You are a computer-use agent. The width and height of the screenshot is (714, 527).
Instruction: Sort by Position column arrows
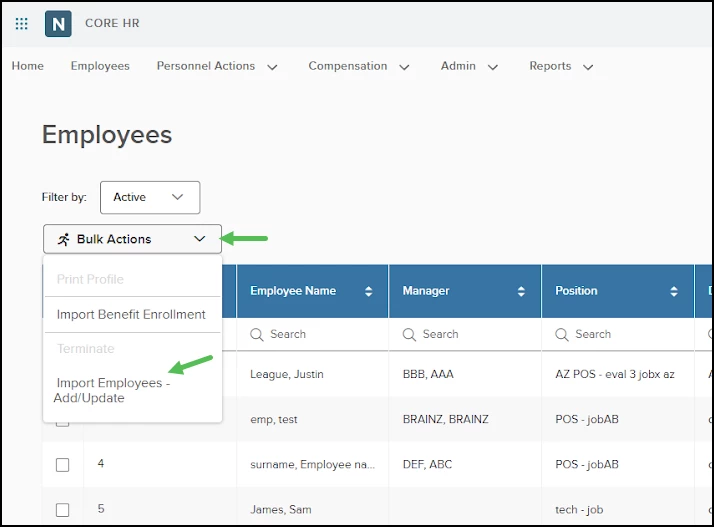[673, 291]
